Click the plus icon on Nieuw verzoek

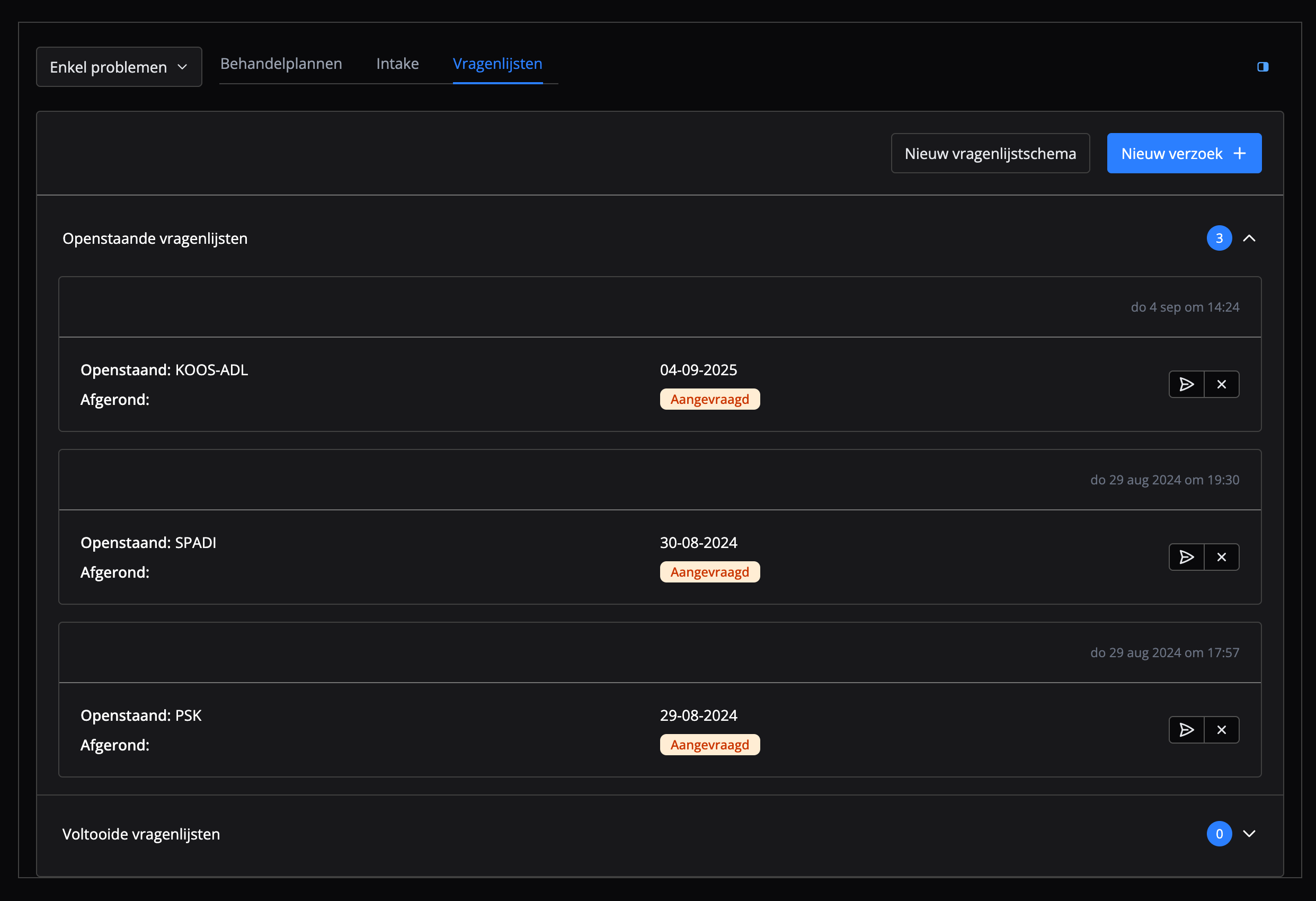[x=1240, y=154]
